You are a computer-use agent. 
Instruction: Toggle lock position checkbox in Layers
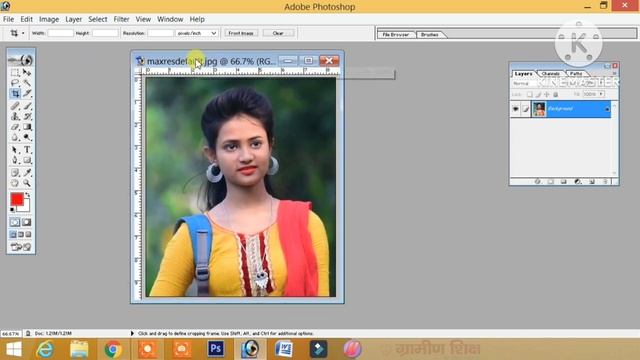pyautogui.click(x=547, y=94)
